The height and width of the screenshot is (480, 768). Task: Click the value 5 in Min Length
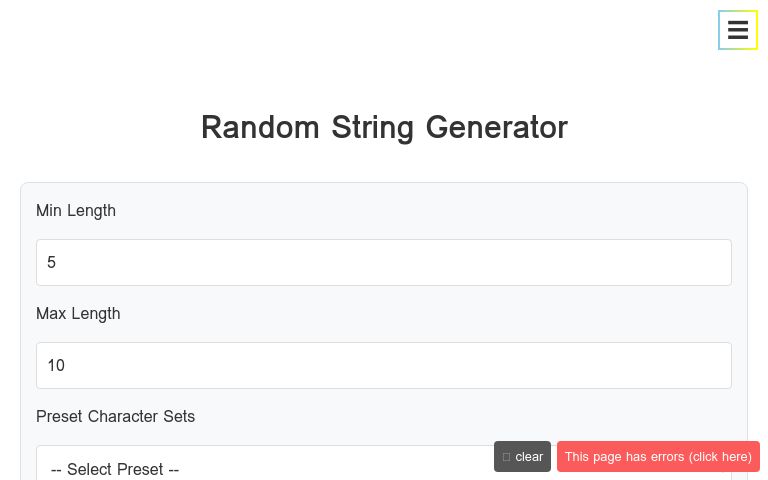point(52,263)
